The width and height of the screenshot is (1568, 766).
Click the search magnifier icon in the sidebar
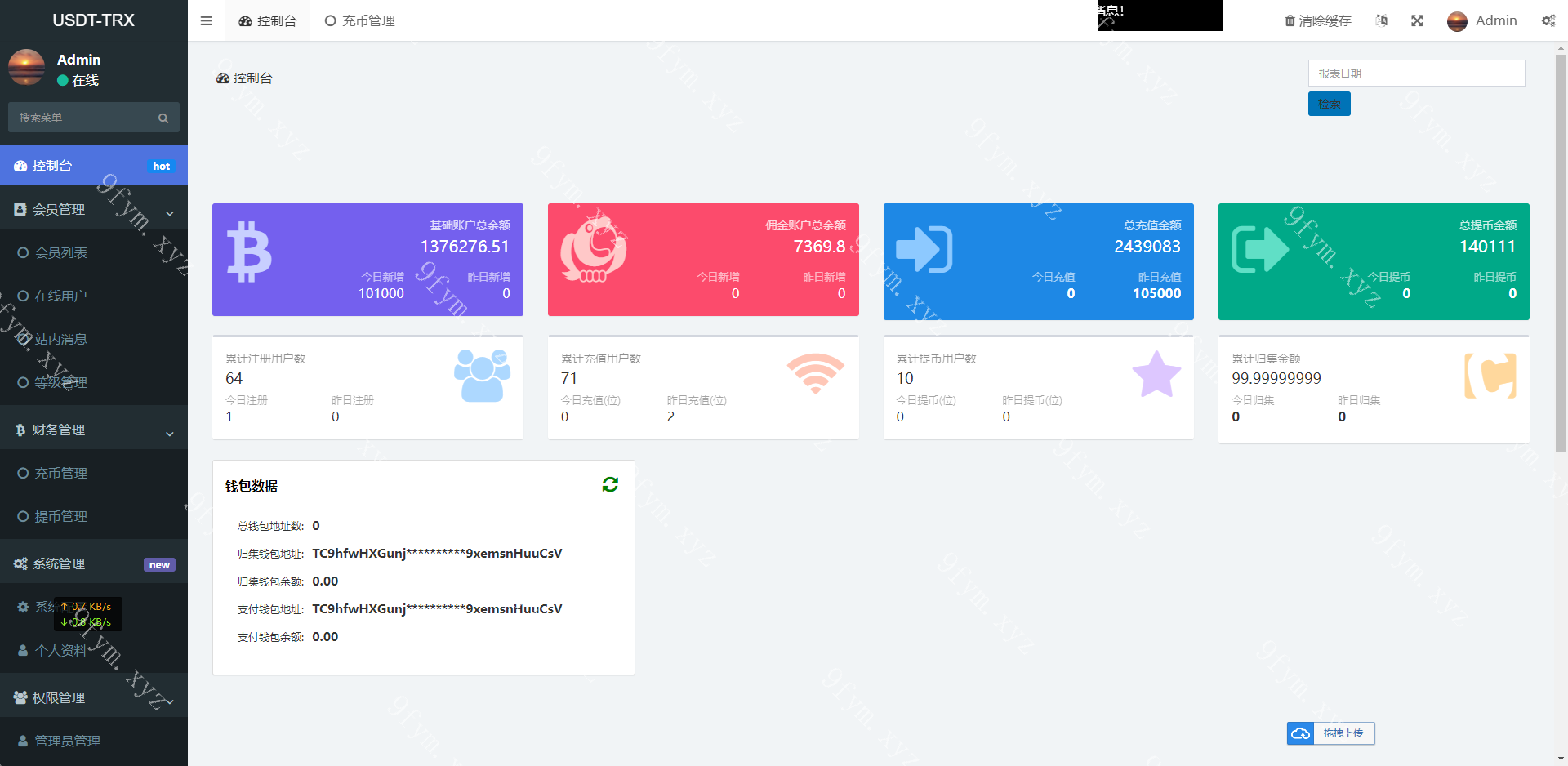[163, 118]
